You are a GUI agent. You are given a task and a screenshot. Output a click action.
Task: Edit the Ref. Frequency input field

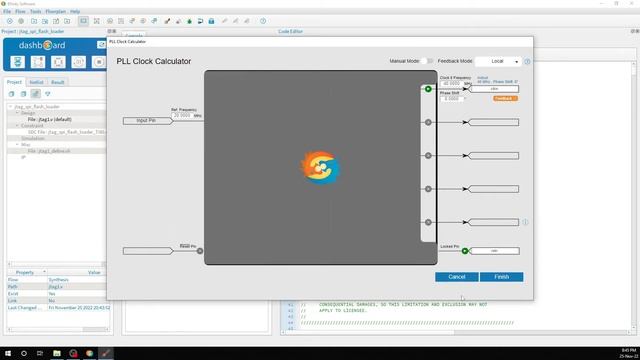coord(182,116)
